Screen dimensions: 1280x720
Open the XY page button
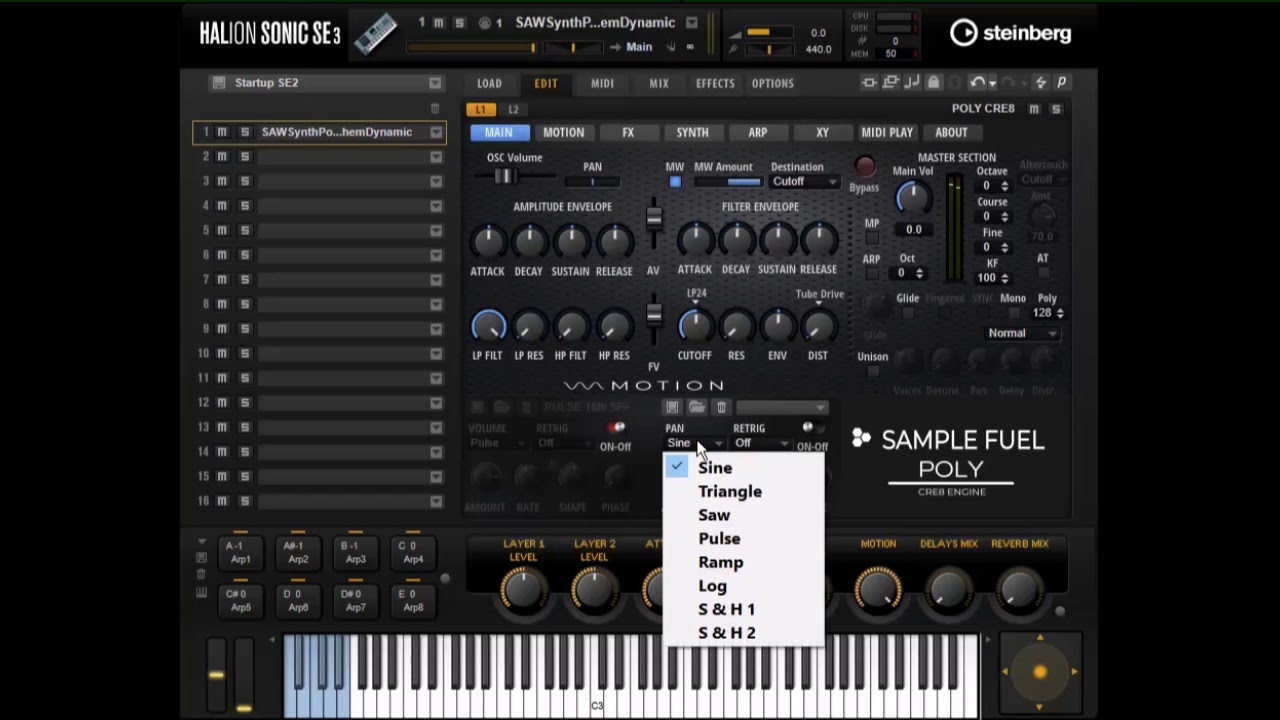(x=822, y=132)
